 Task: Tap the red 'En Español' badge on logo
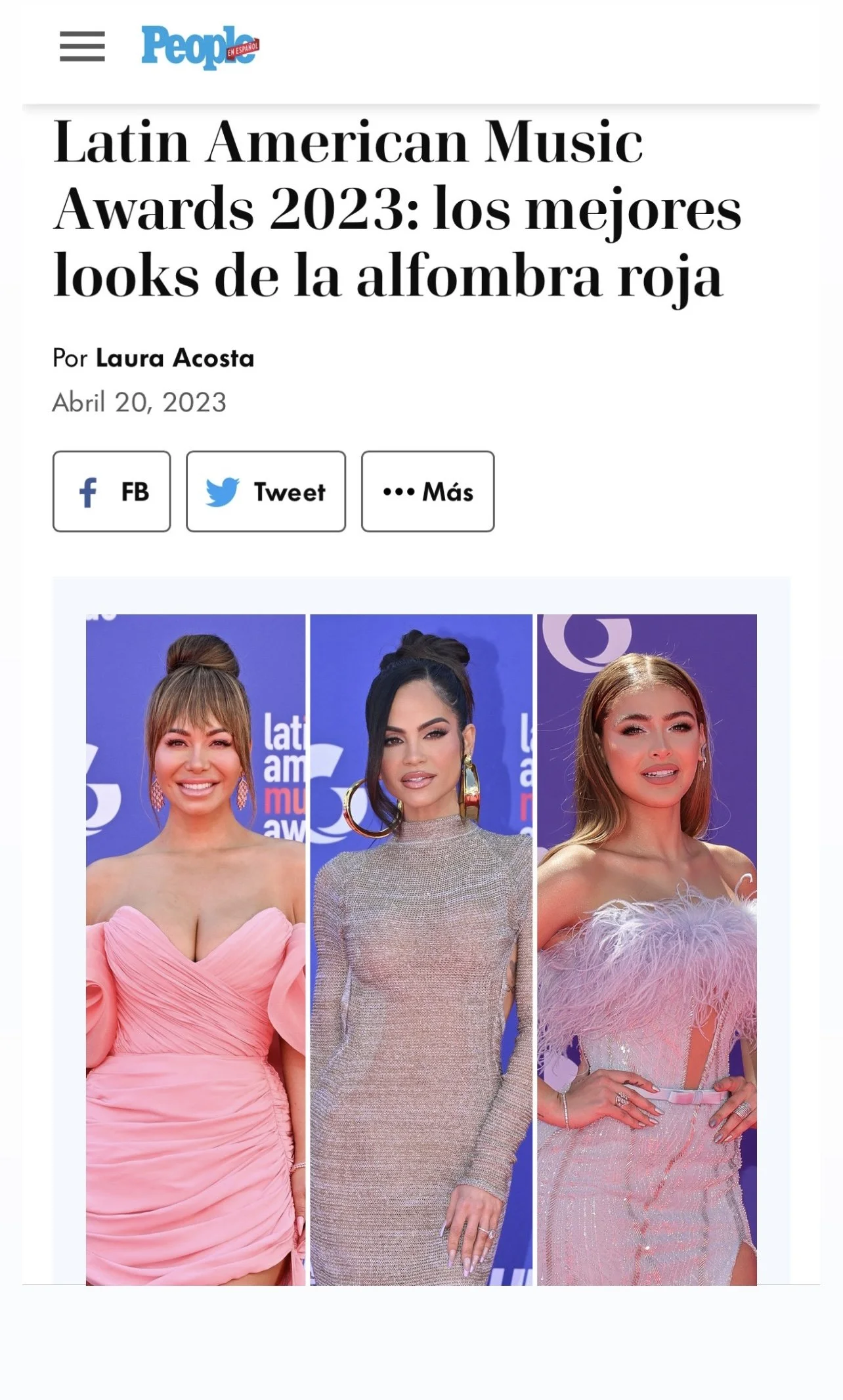click(243, 49)
